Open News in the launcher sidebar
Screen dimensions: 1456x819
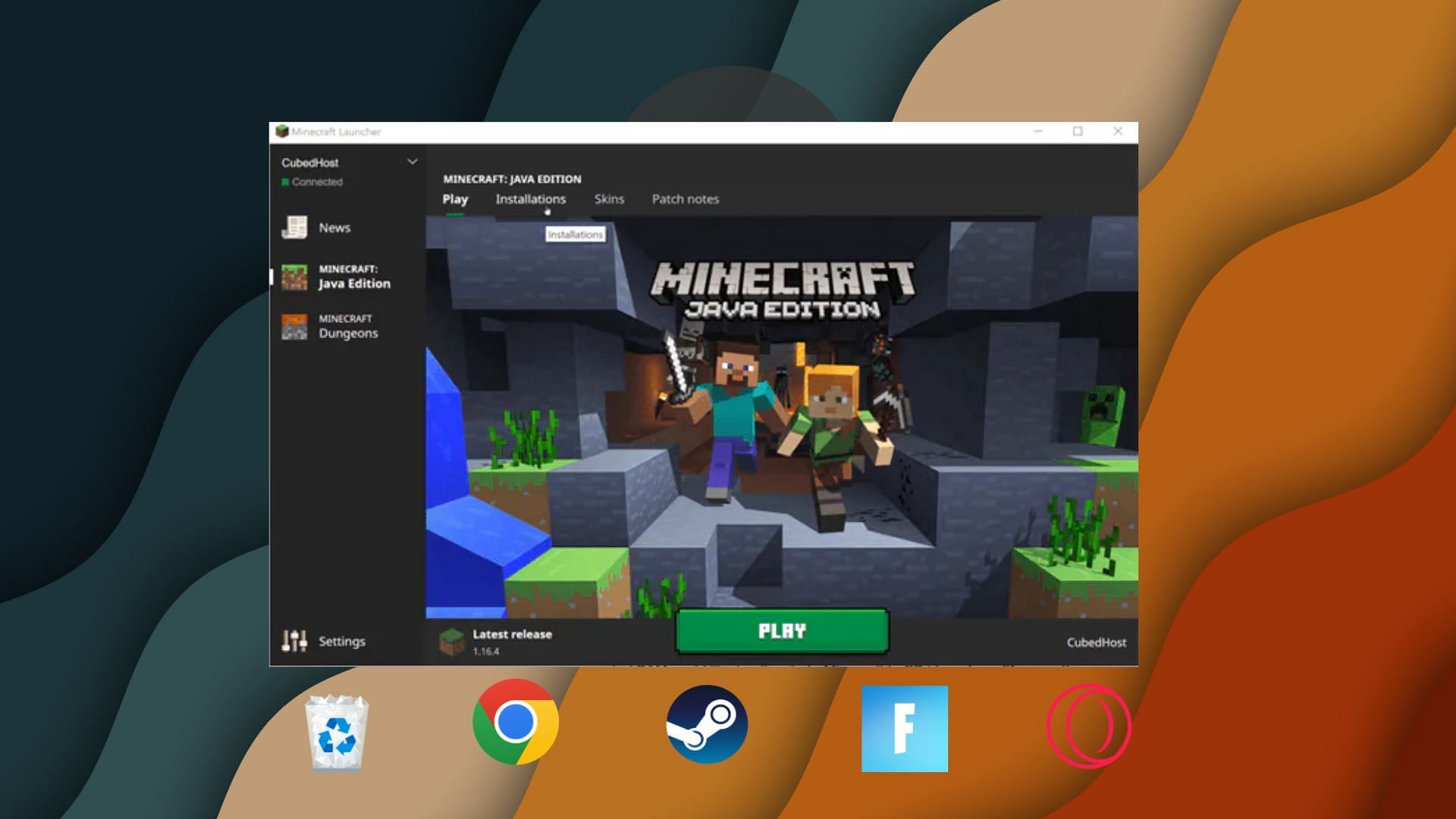click(334, 227)
